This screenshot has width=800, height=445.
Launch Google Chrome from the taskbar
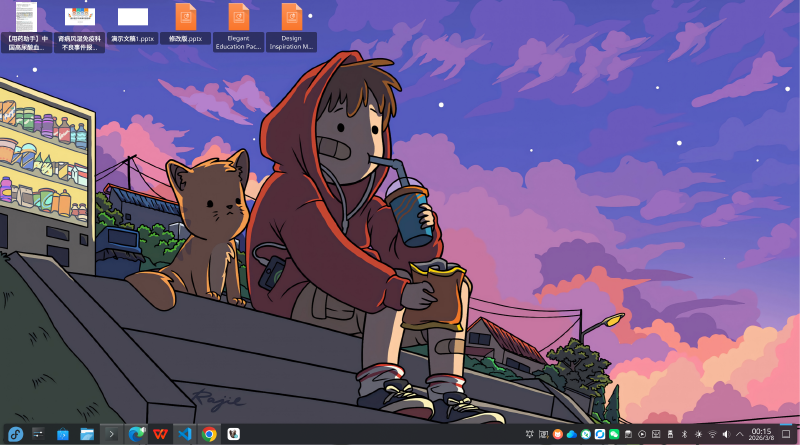pyautogui.click(x=209, y=434)
